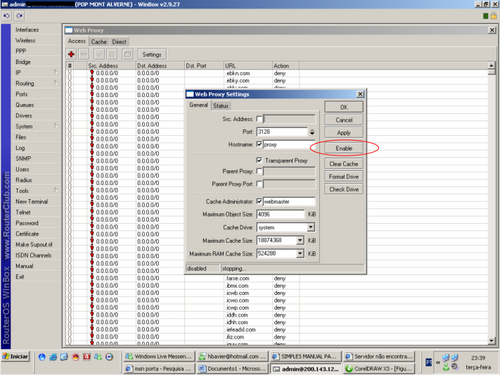Click the Clear Cache button
This screenshot has width=500, height=375.
coord(344,164)
